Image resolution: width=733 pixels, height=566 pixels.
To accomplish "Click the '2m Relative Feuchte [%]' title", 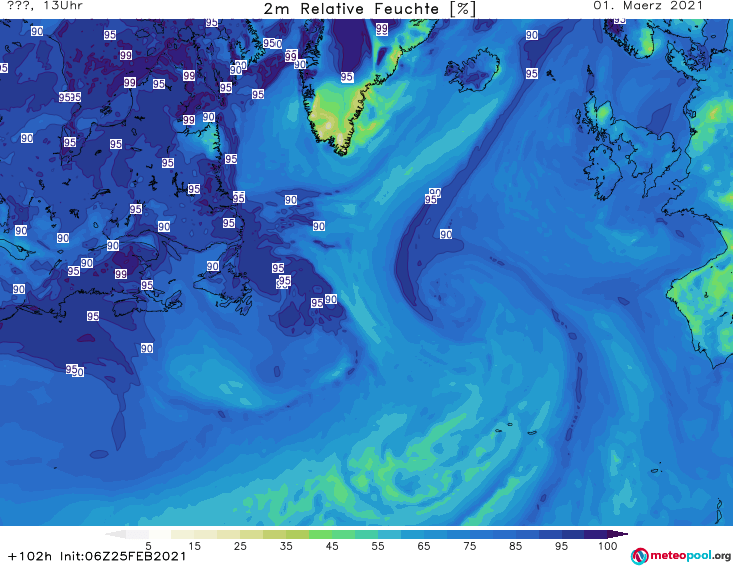I will coord(370,9).
